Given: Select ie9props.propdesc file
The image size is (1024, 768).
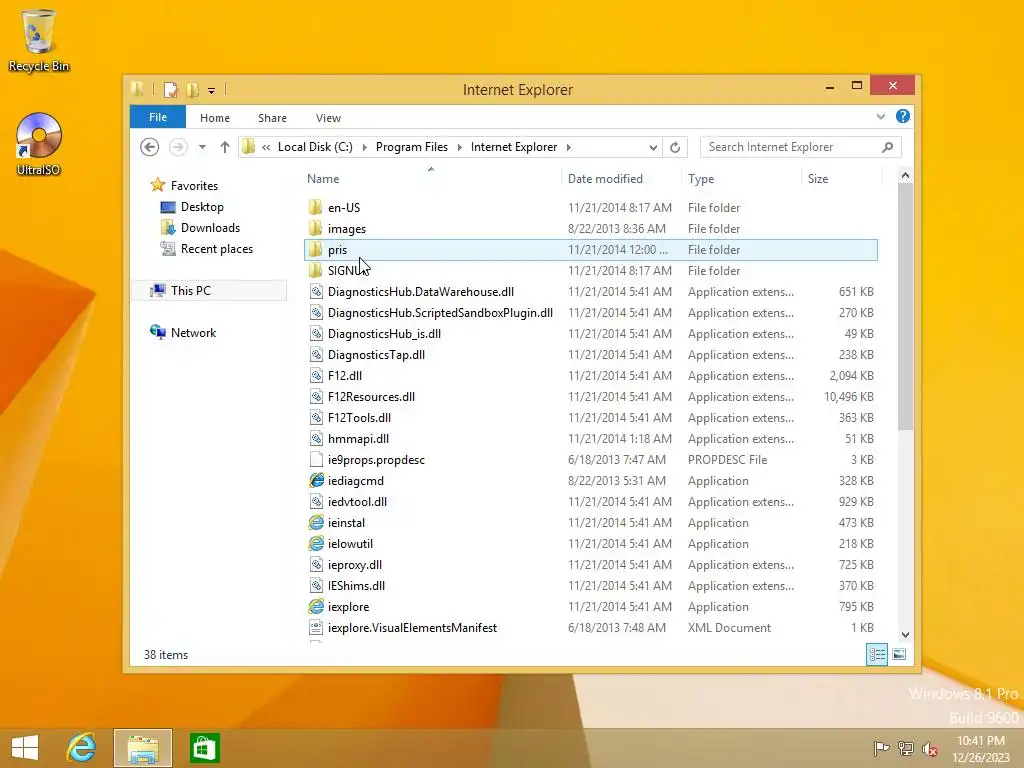Looking at the screenshot, I should point(376,459).
